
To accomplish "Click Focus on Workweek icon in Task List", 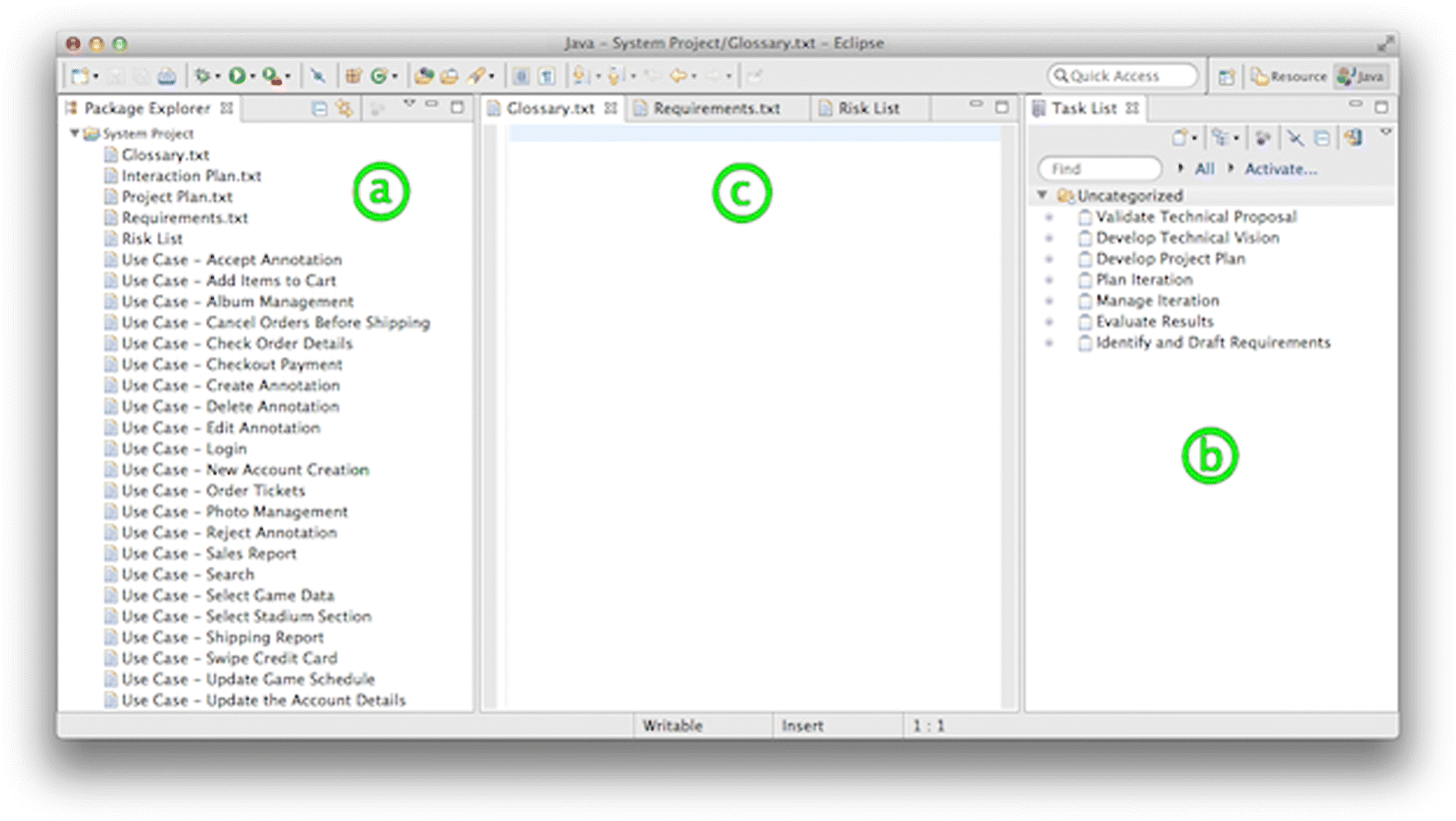I will (x=1262, y=138).
